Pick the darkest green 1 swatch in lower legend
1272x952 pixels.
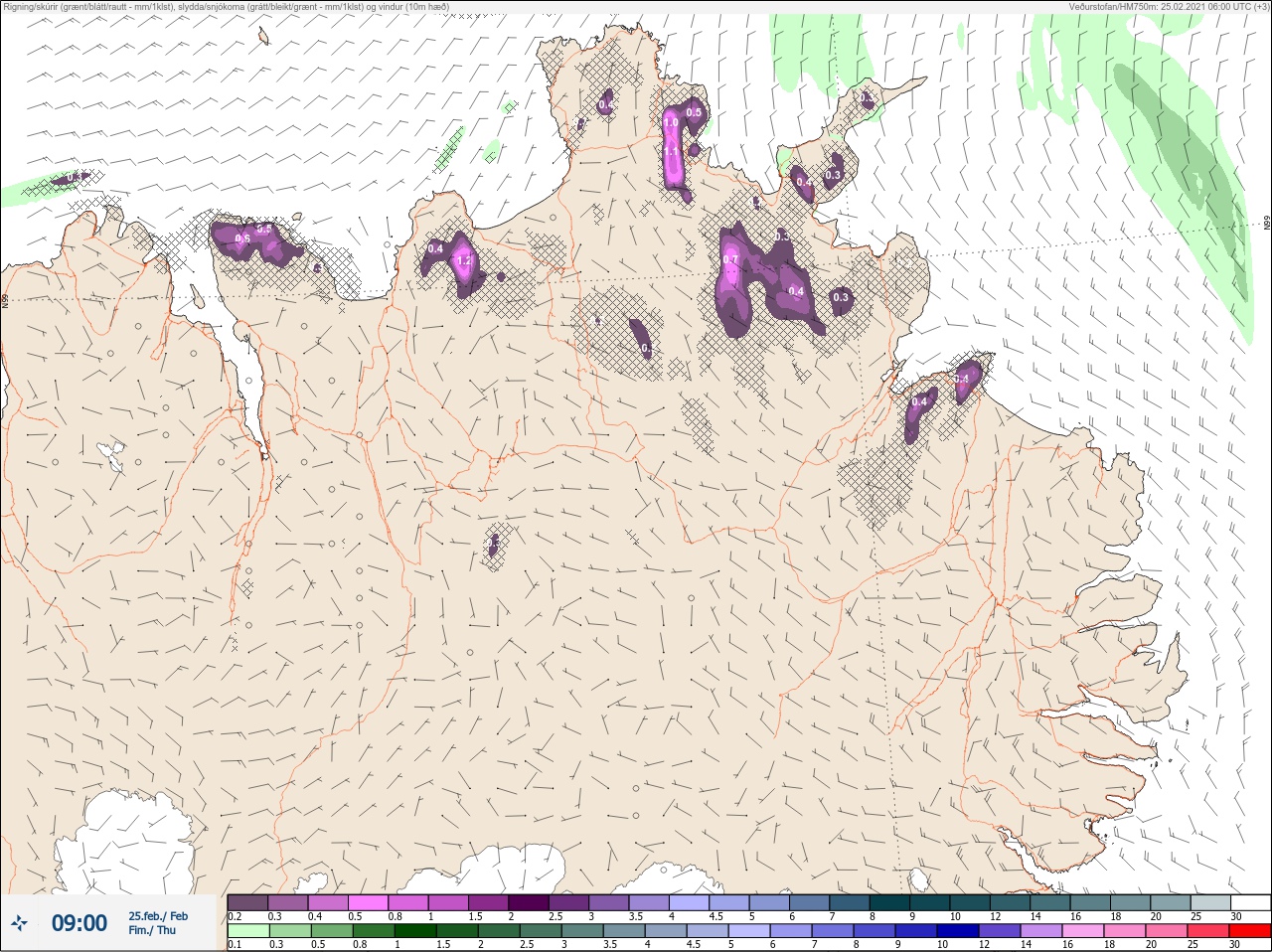414,931
